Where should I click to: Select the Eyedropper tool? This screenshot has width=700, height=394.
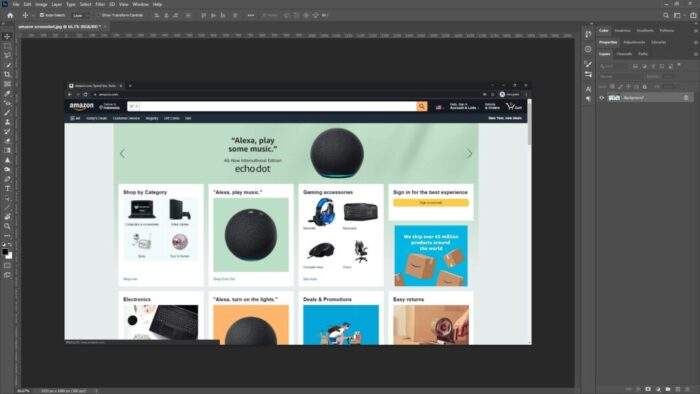coord(7,93)
